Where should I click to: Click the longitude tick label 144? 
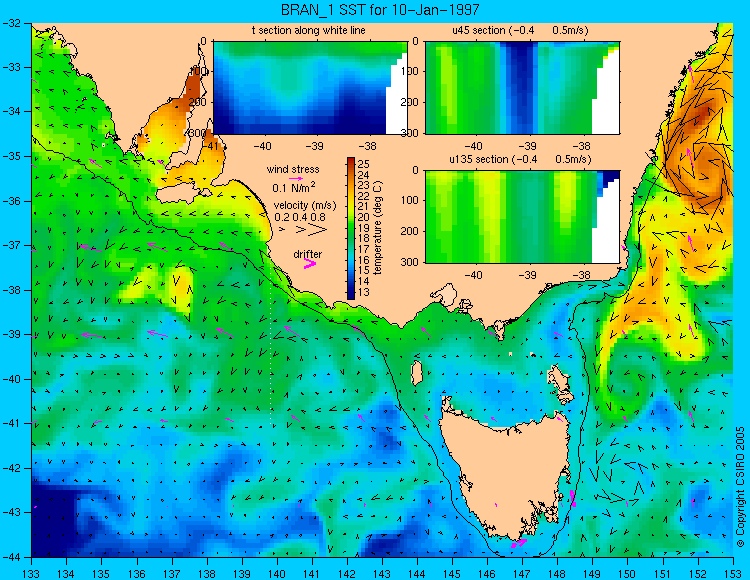click(417, 574)
